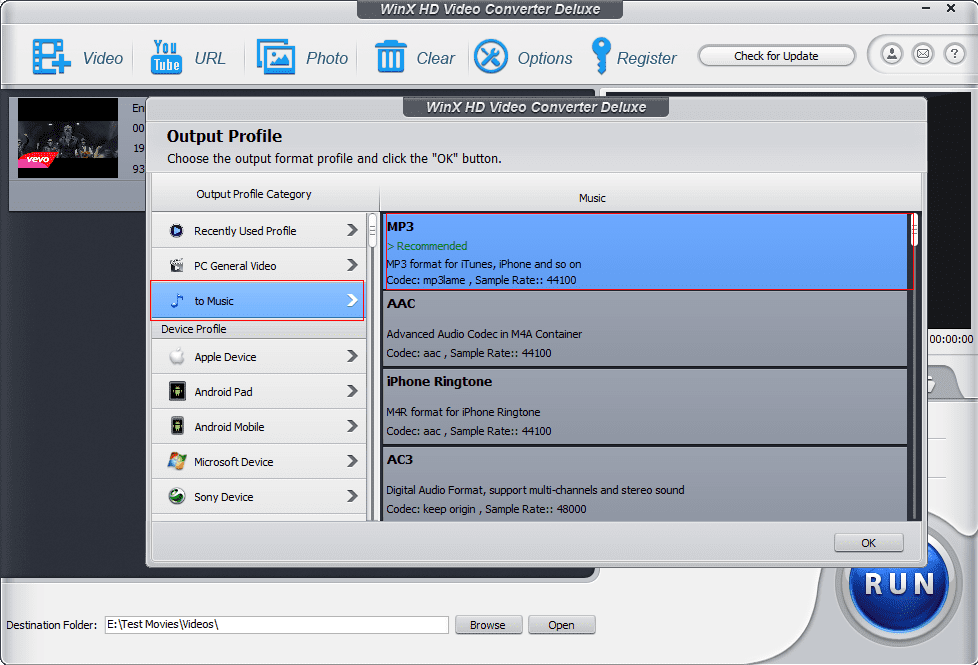Click the Photo slideshow icon
The width and height of the screenshot is (978, 665).
point(276,57)
